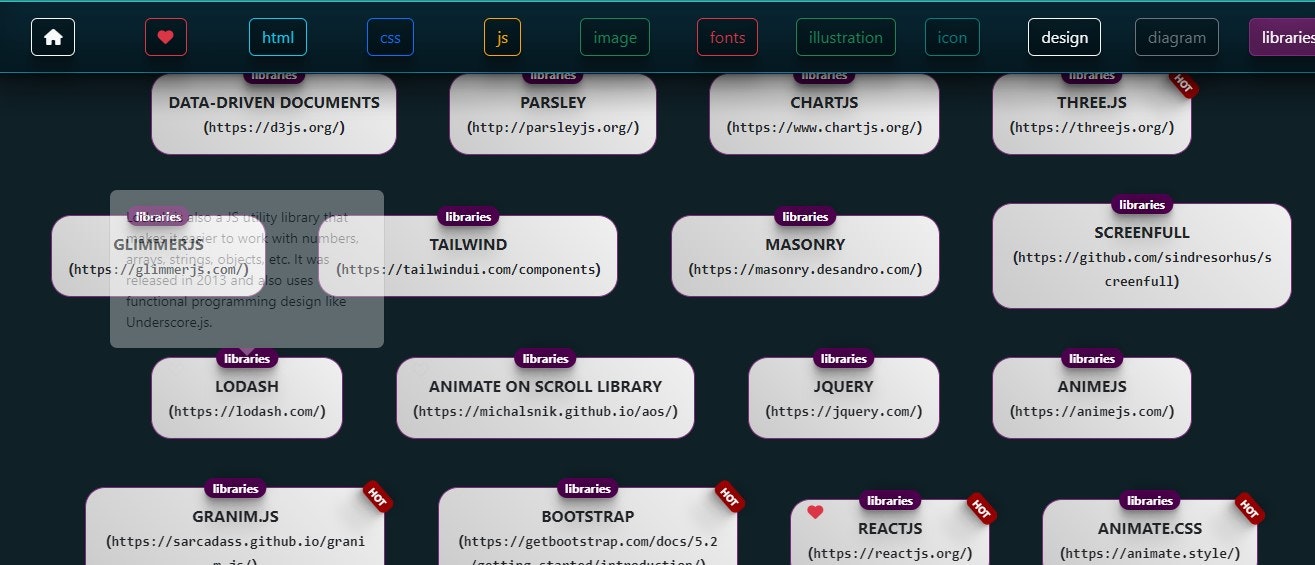Open the Animate.css library card
The height and width of the screenshot is (565, 1315).
click(x=1150, y=534)
